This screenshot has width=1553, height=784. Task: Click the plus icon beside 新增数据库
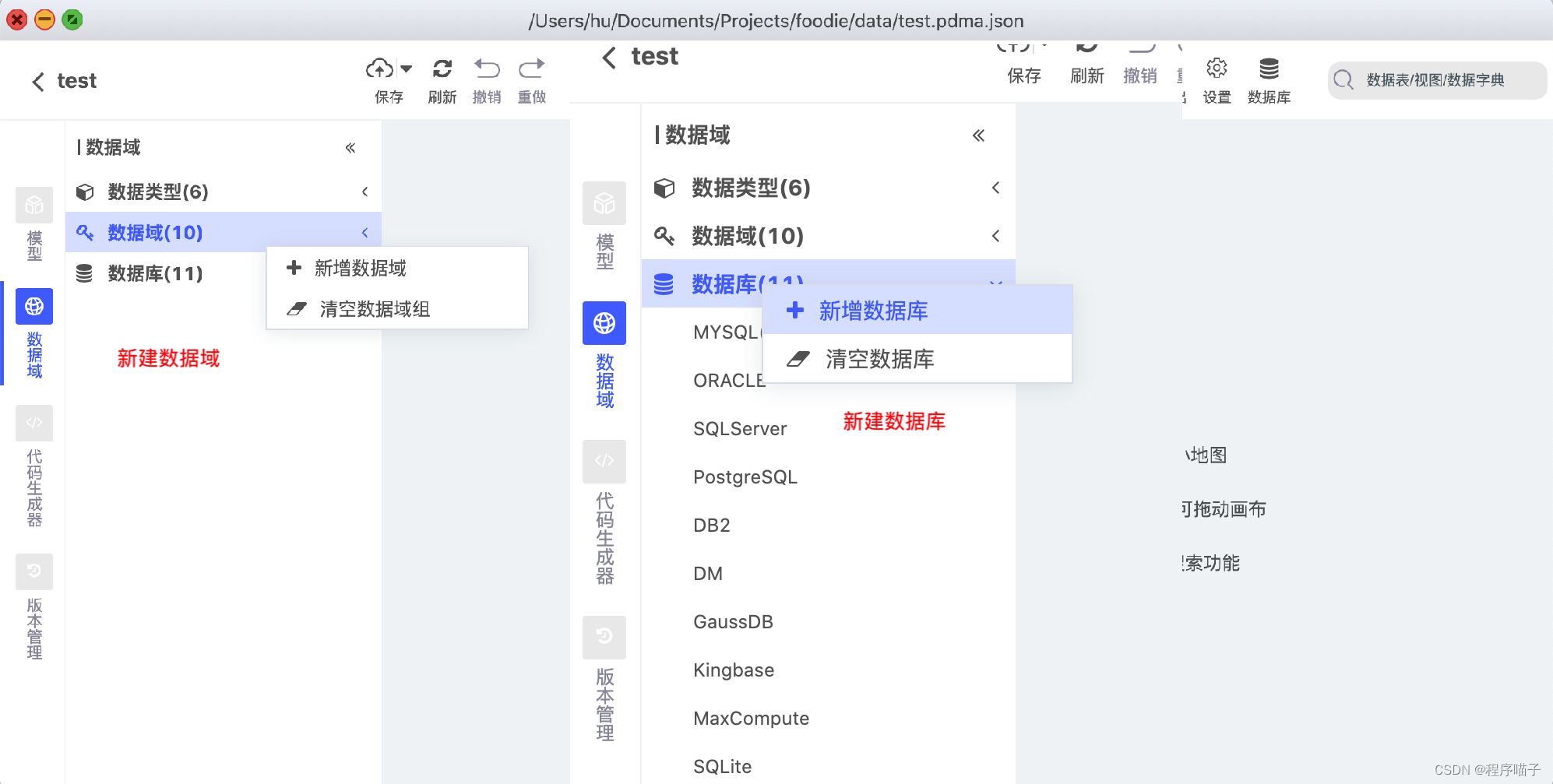795,310
